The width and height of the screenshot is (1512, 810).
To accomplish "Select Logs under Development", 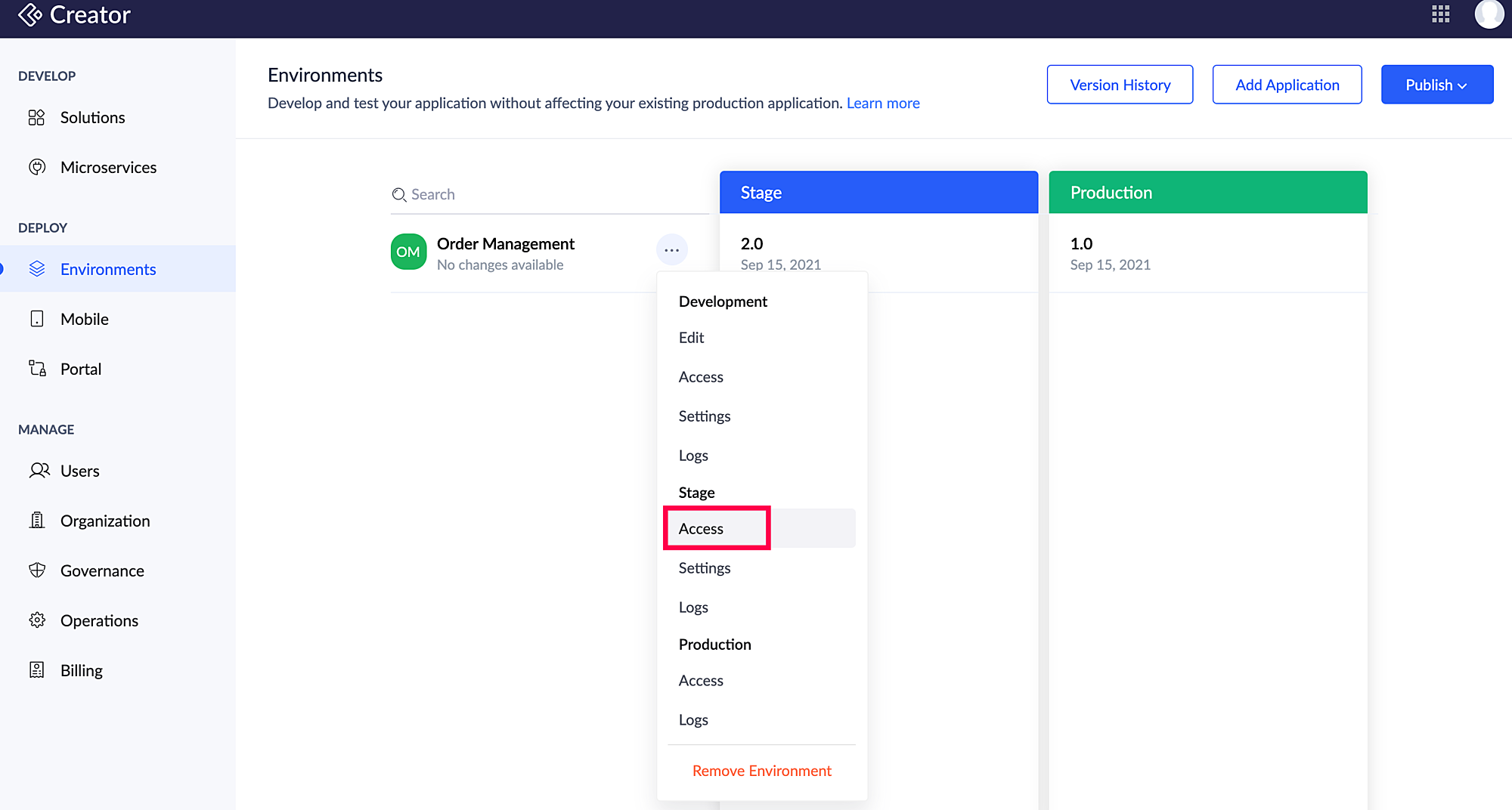I will pyautogui.click(x=762, y=456).
